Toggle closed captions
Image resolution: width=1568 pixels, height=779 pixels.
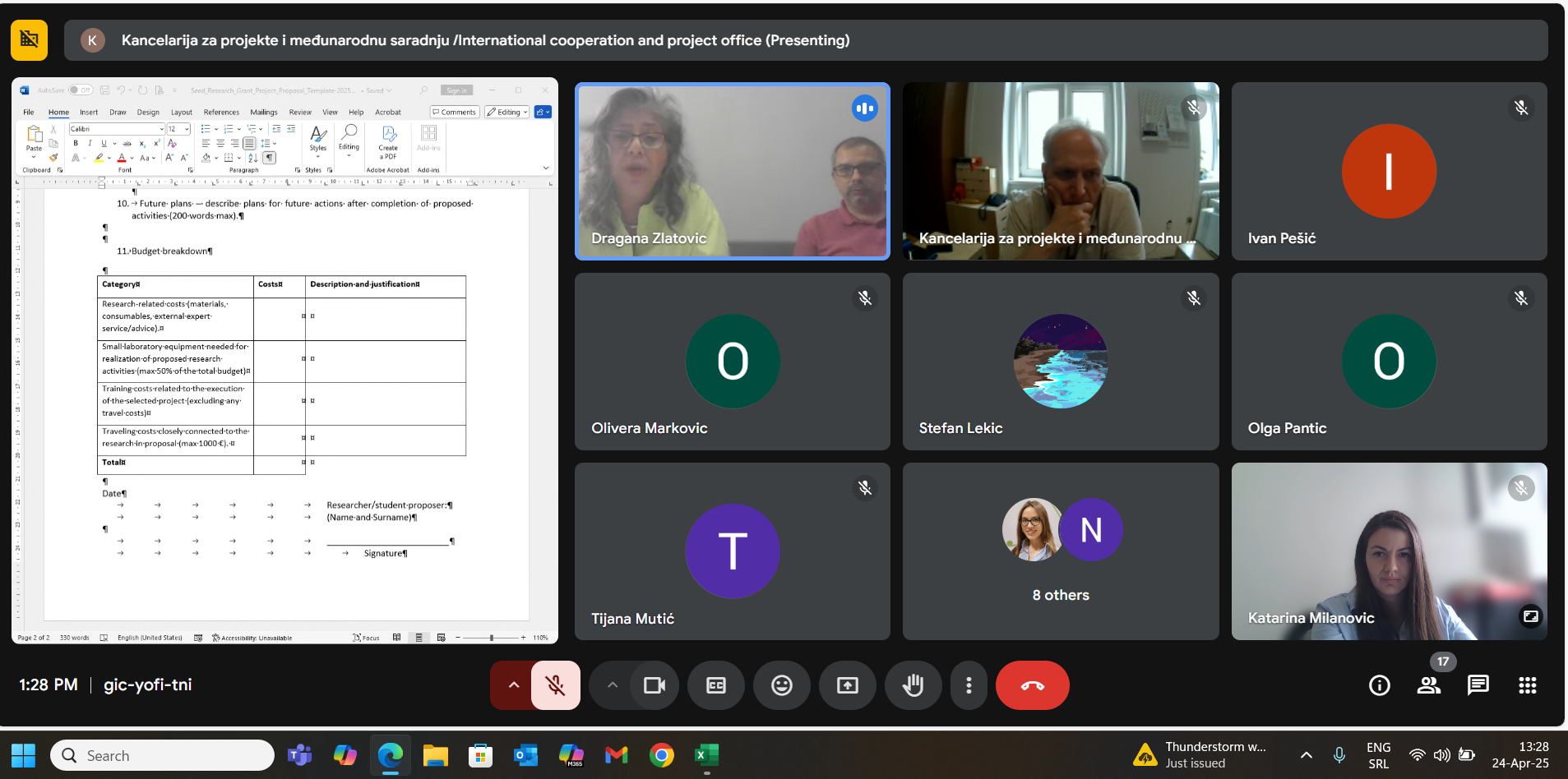(716, 685)
